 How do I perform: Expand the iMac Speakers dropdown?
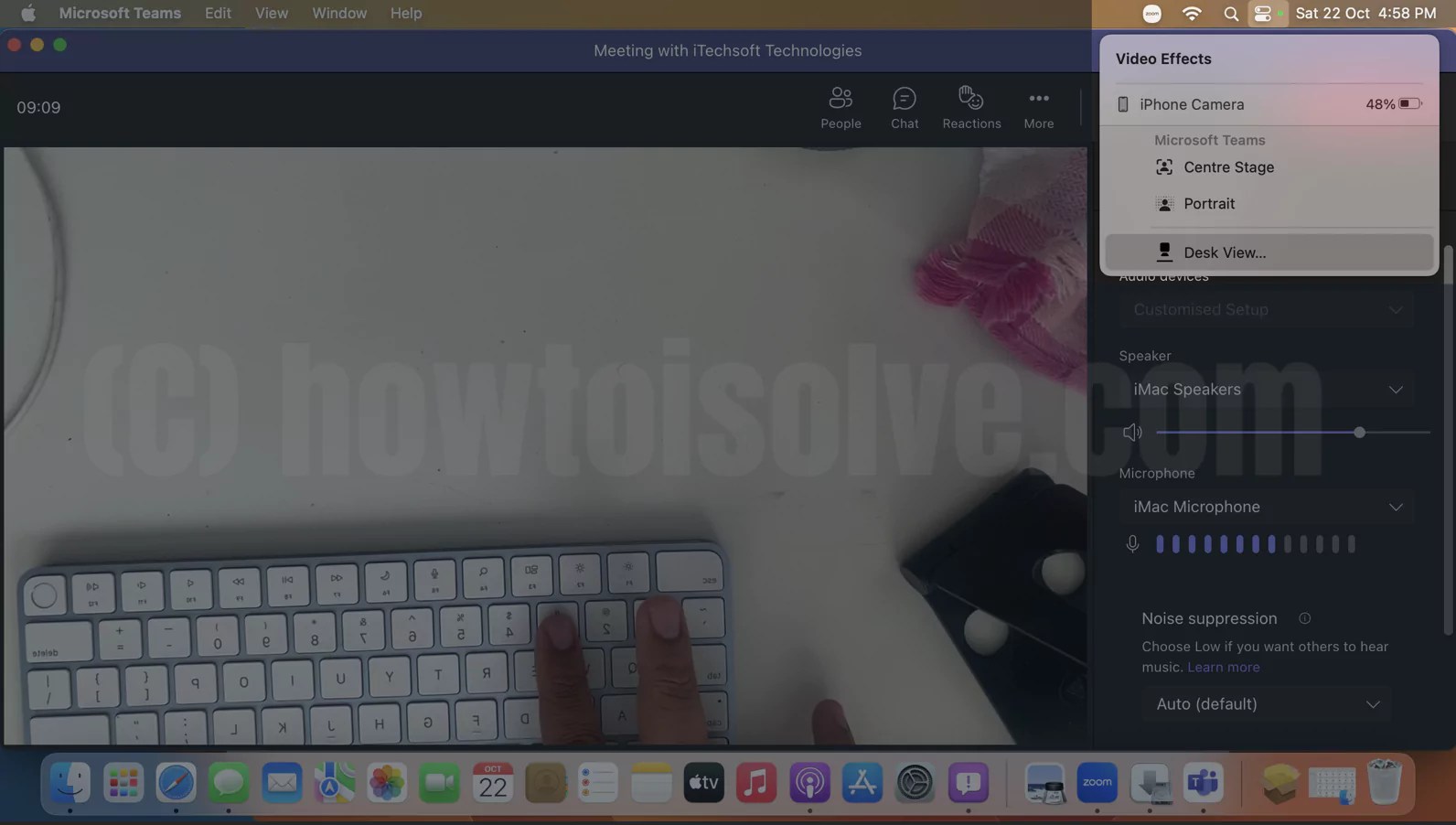coord(1267,390)
